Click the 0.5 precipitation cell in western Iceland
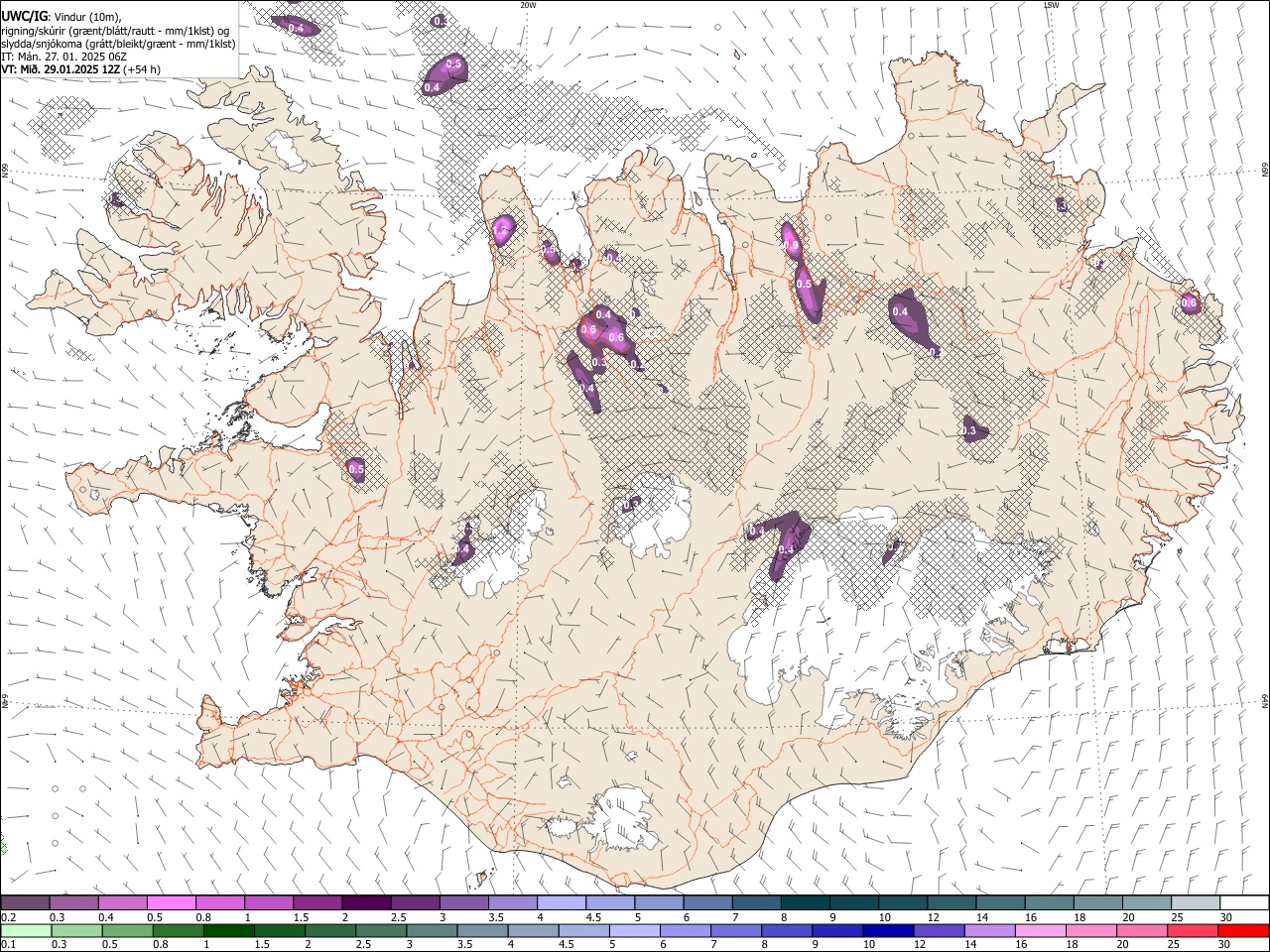Viewport: 1270px width, 952px height. [x=356, y=468]
